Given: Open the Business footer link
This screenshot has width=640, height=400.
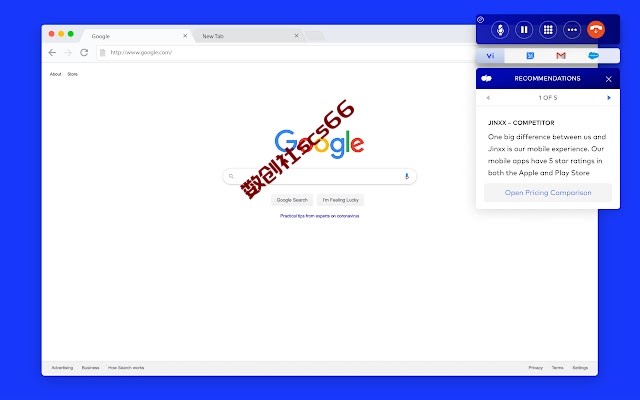Looking at the screenshot, I should 91,368.
